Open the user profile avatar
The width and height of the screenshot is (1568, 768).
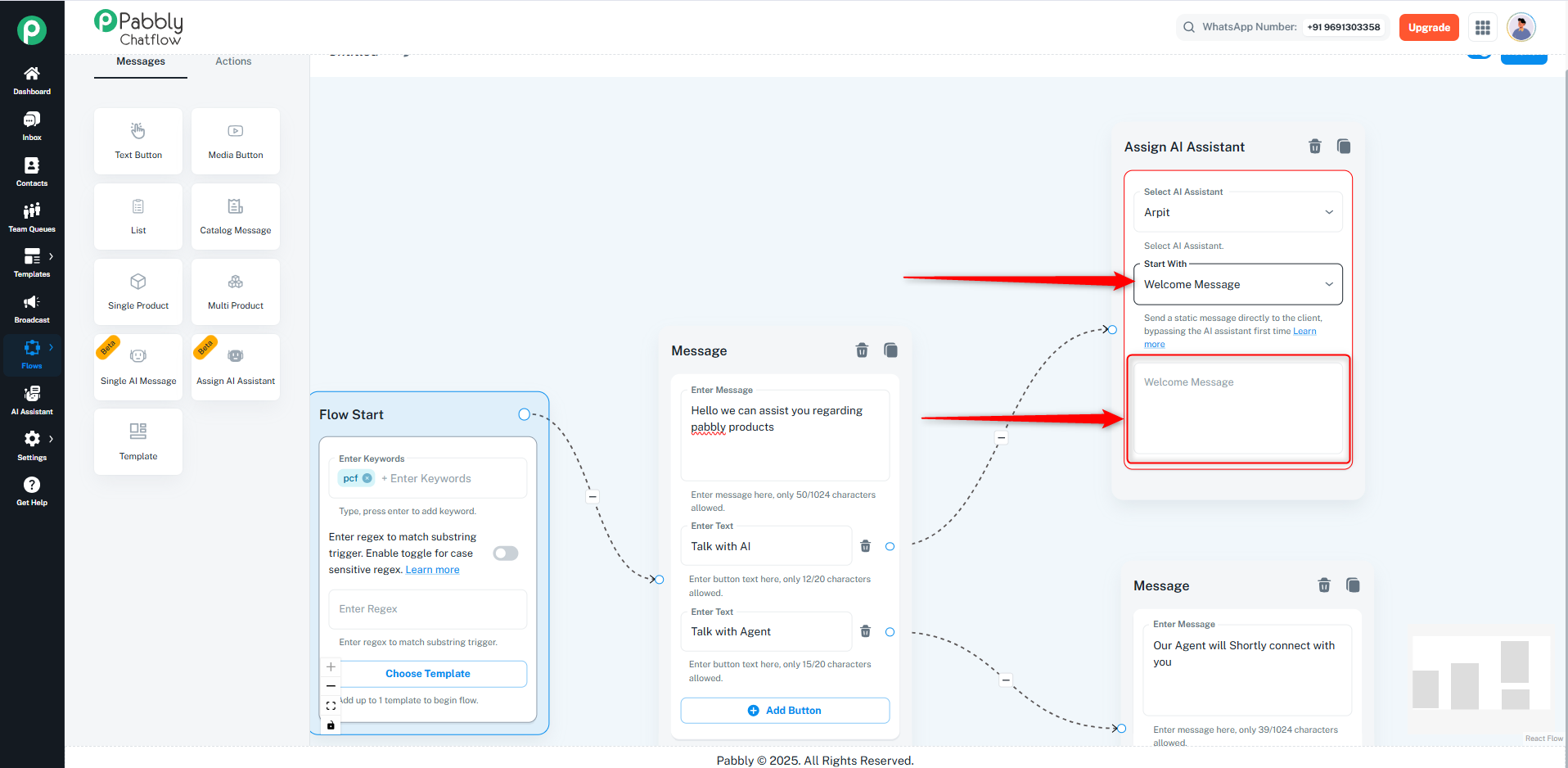1521,27
